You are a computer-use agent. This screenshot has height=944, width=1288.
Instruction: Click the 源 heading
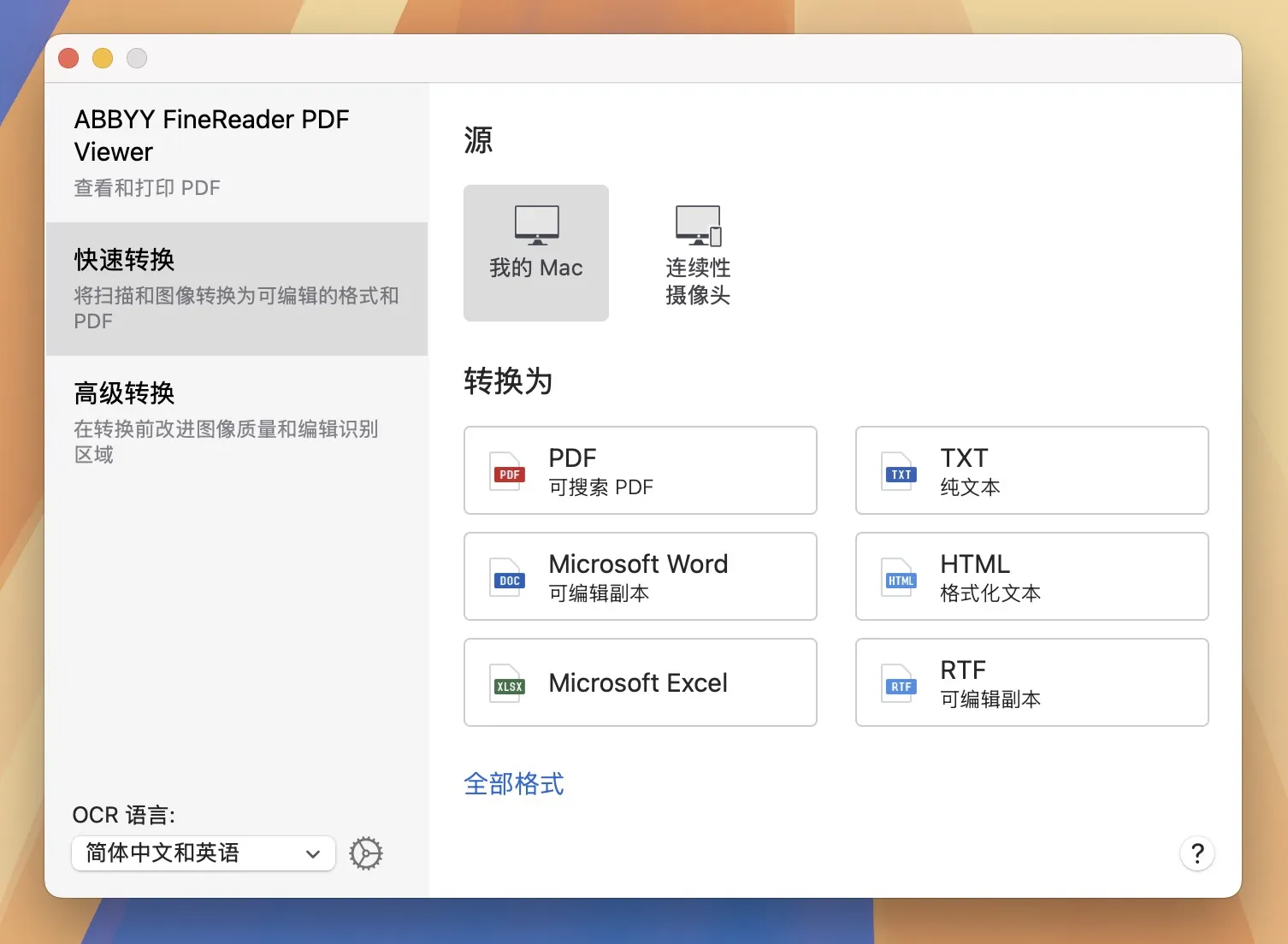coord(478,140)
